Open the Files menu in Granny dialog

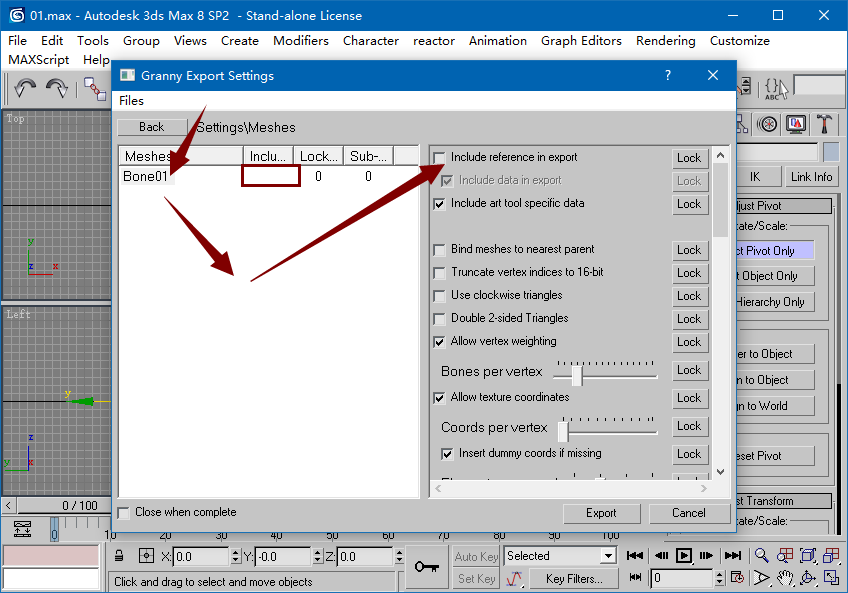pos(131,101)
